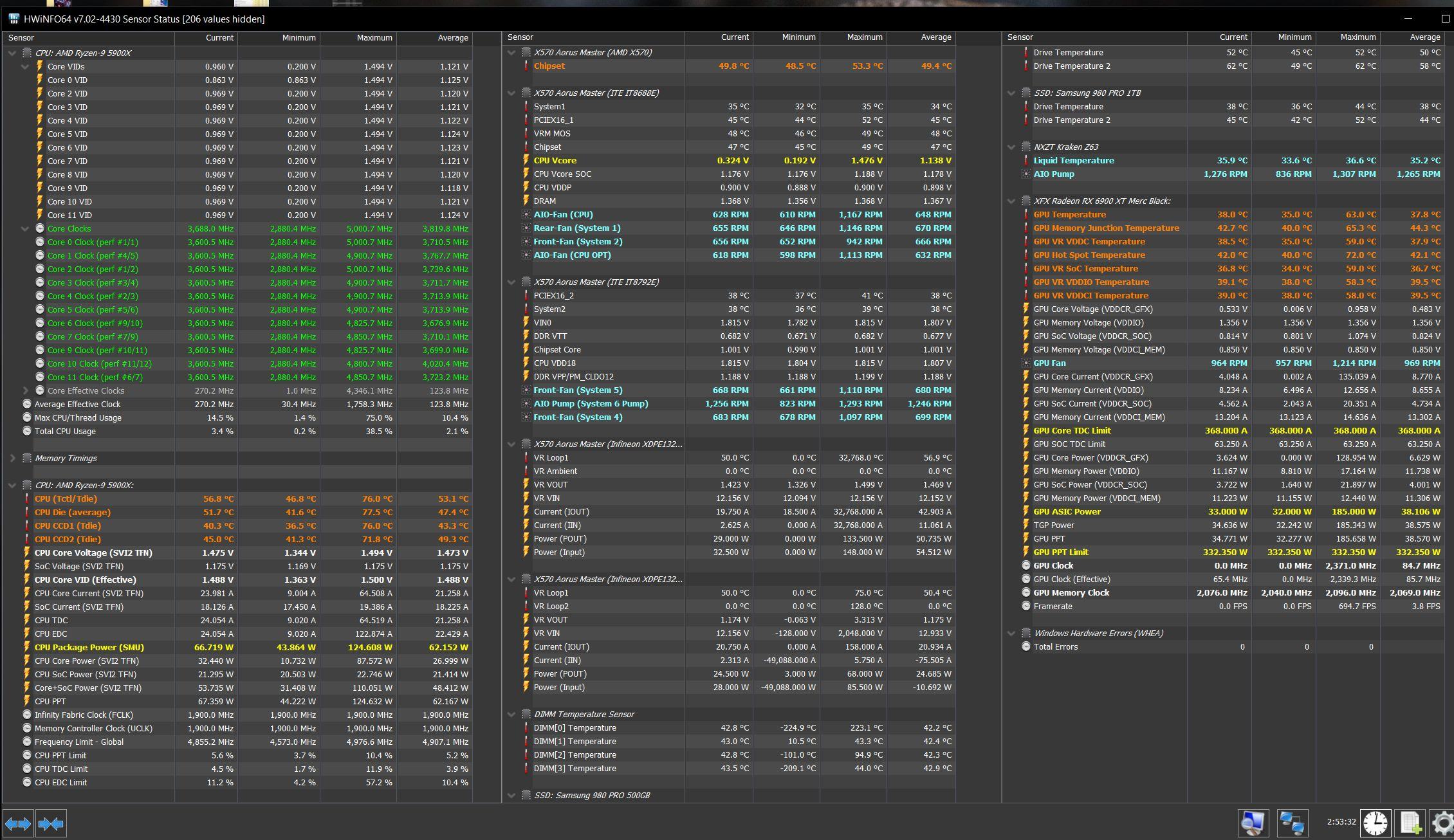This screenshot has width=1454, height=840.
Task: Click fan icon beside GPU Fan row
Action: pos(1026,363)
